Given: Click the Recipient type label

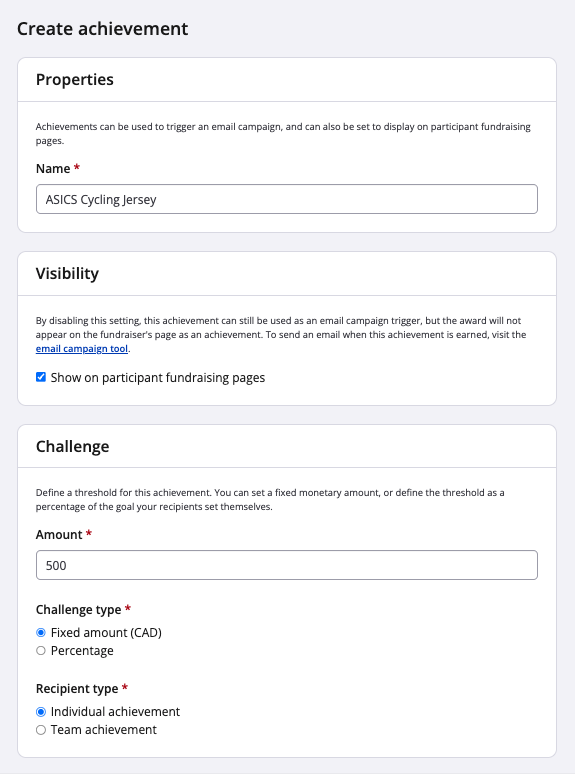Looking at the screenshot, I should [x=77, y=689].
